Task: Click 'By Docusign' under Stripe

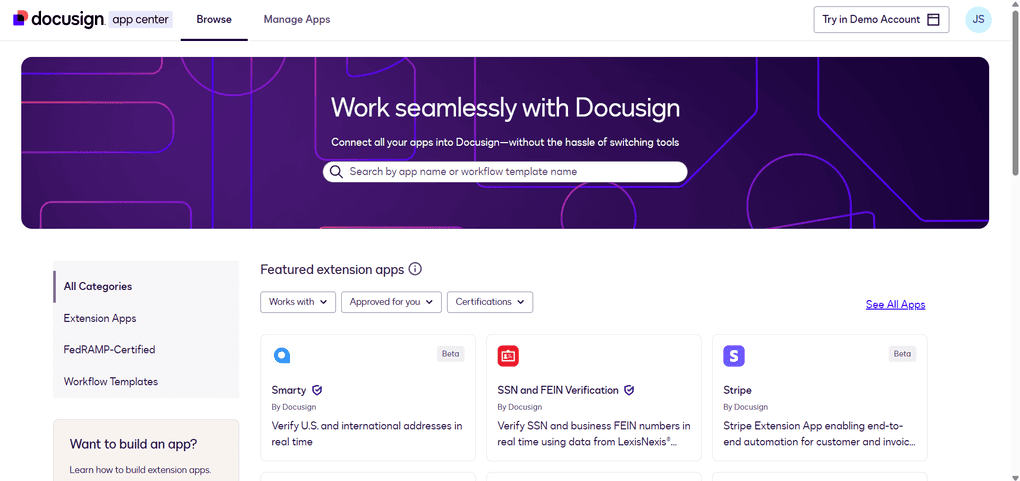Action: (745, 407)
